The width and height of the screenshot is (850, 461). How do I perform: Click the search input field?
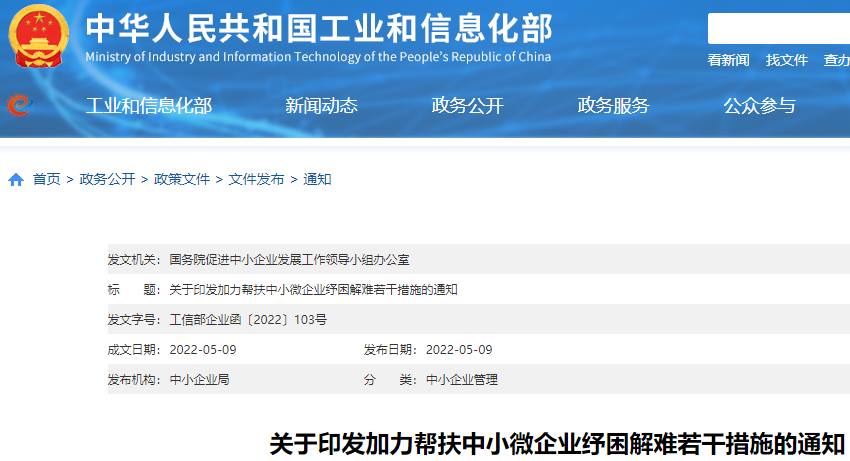point(778,29)
